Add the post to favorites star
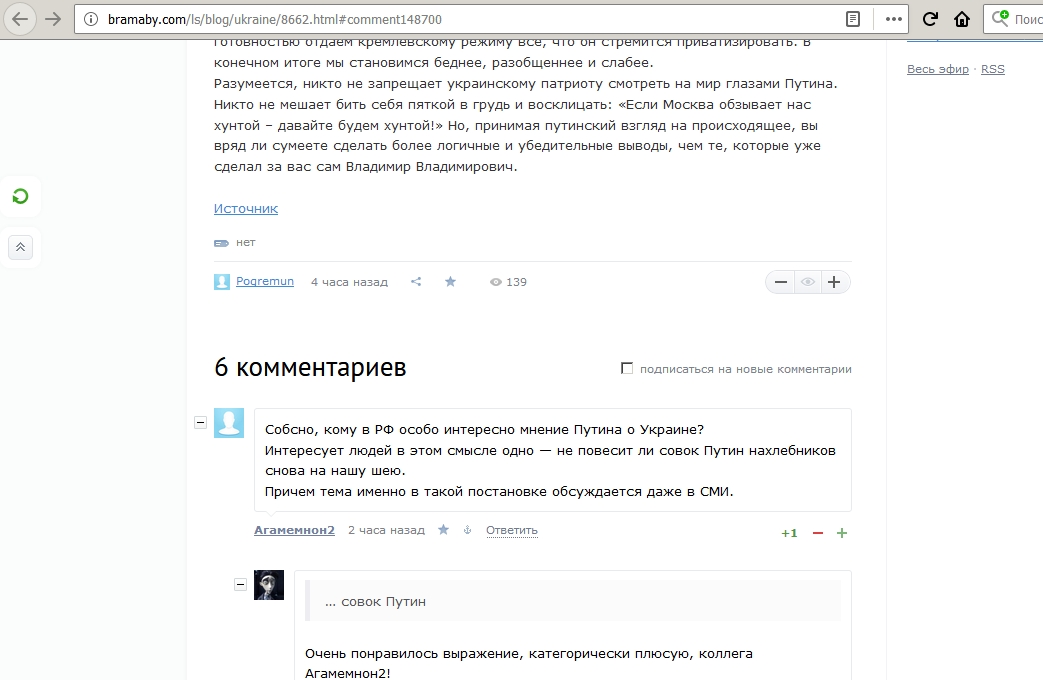 [450, 281]
